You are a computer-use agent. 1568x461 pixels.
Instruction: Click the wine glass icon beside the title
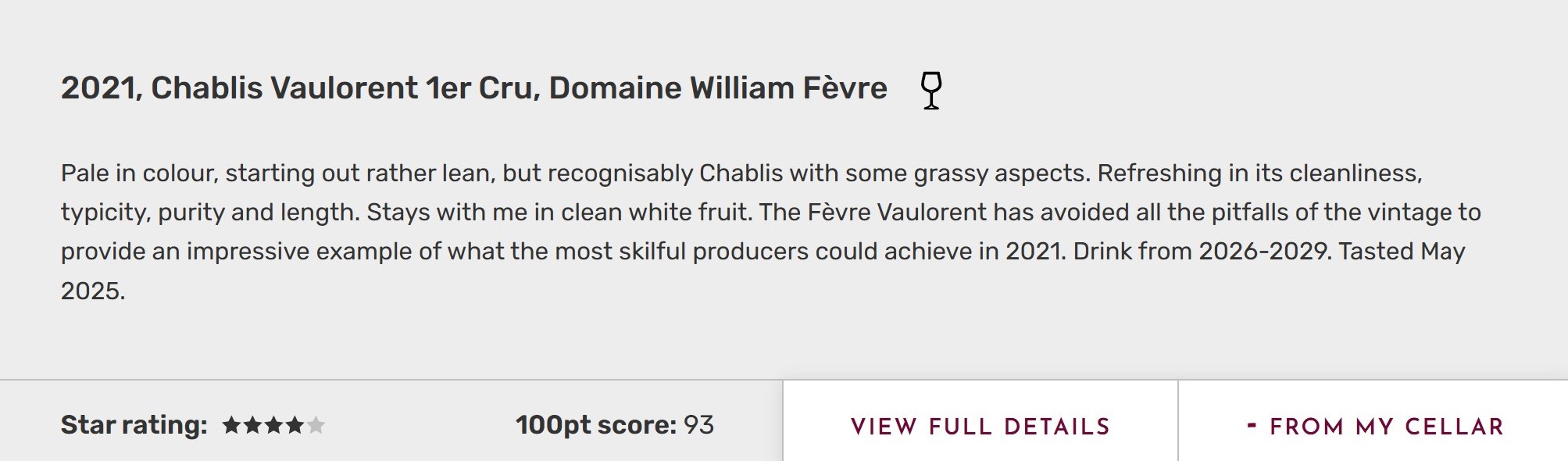coord(930,90)
